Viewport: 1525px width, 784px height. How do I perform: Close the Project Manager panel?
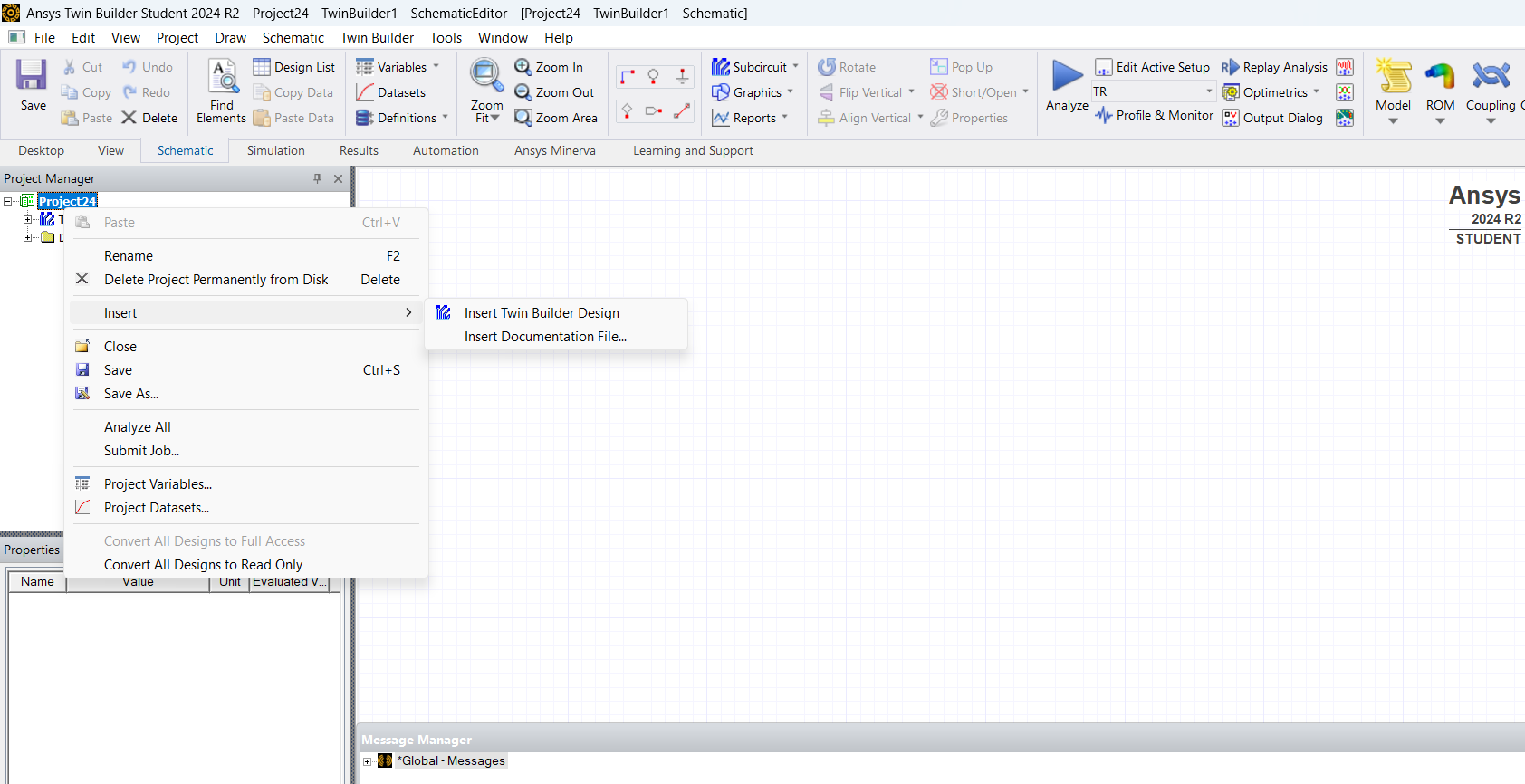338,178
